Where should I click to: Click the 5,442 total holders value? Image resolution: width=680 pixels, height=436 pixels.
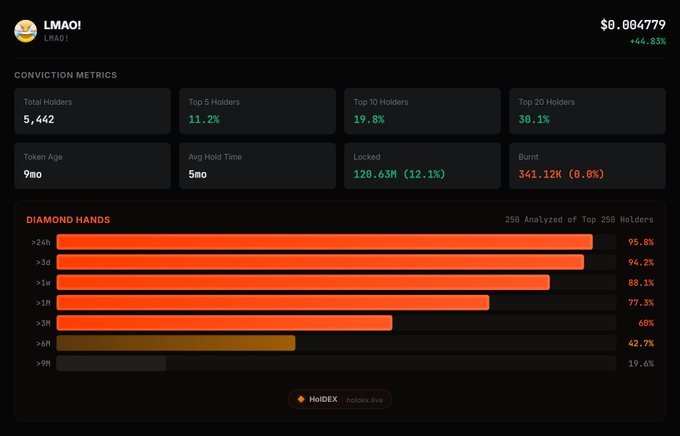[39, 120]
